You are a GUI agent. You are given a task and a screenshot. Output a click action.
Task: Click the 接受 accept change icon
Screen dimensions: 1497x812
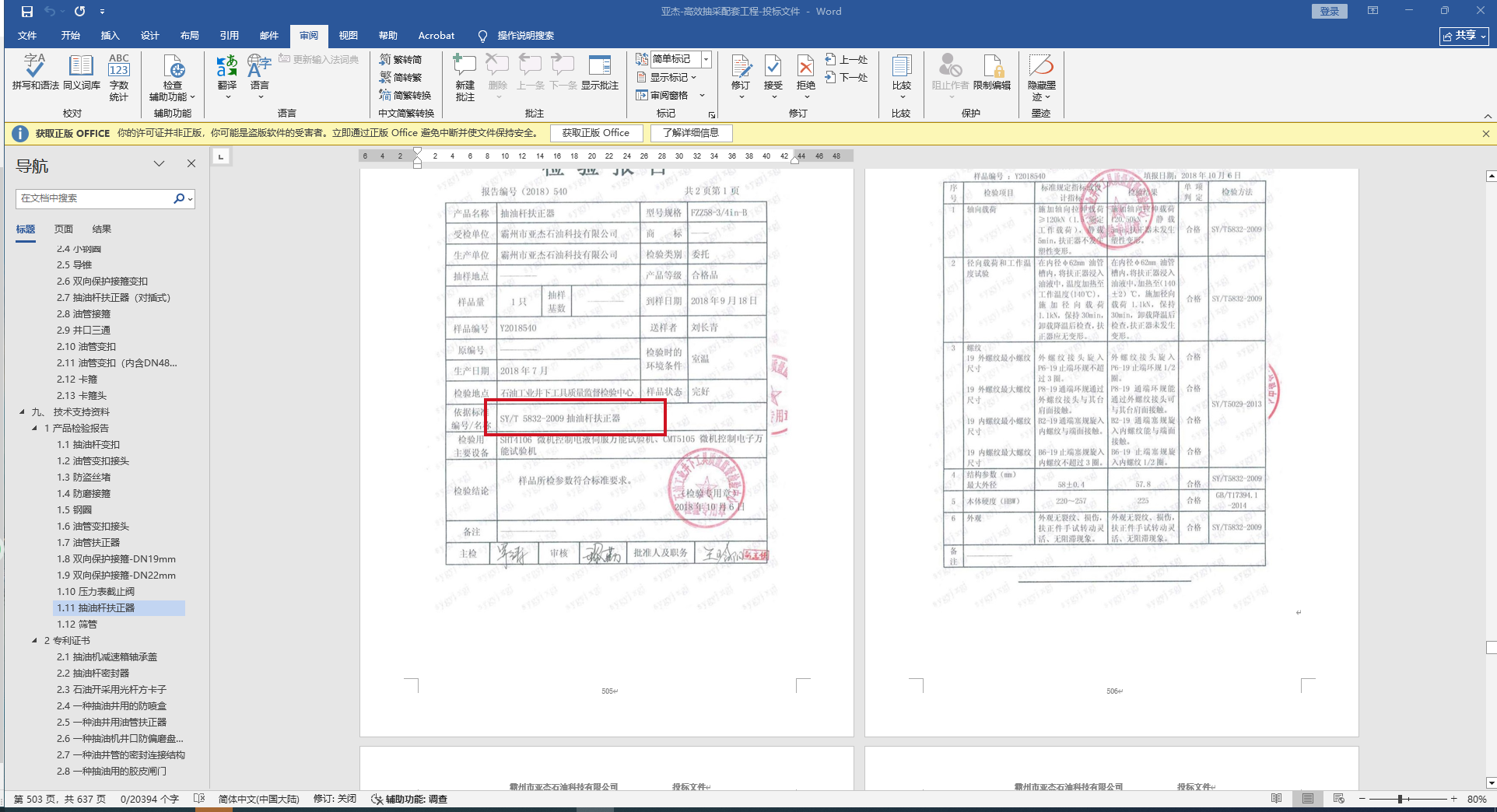click(773, 65)
